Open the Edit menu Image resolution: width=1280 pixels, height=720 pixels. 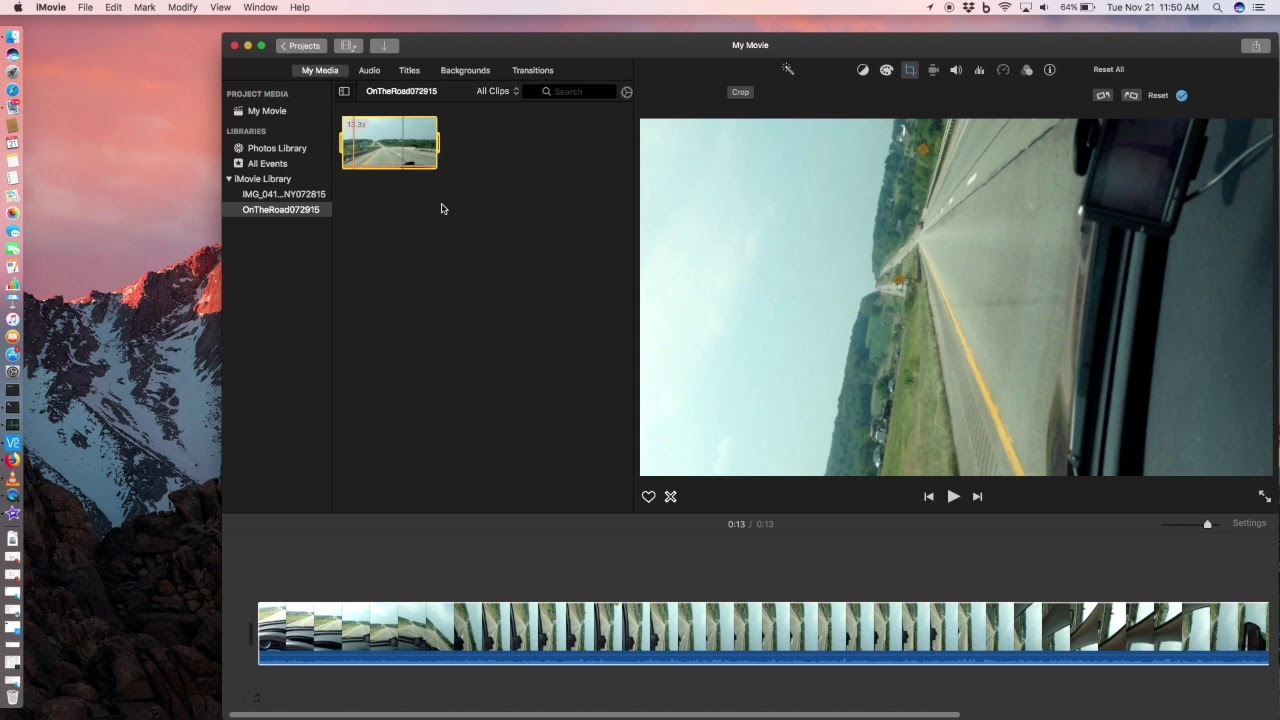click(114, 7)
